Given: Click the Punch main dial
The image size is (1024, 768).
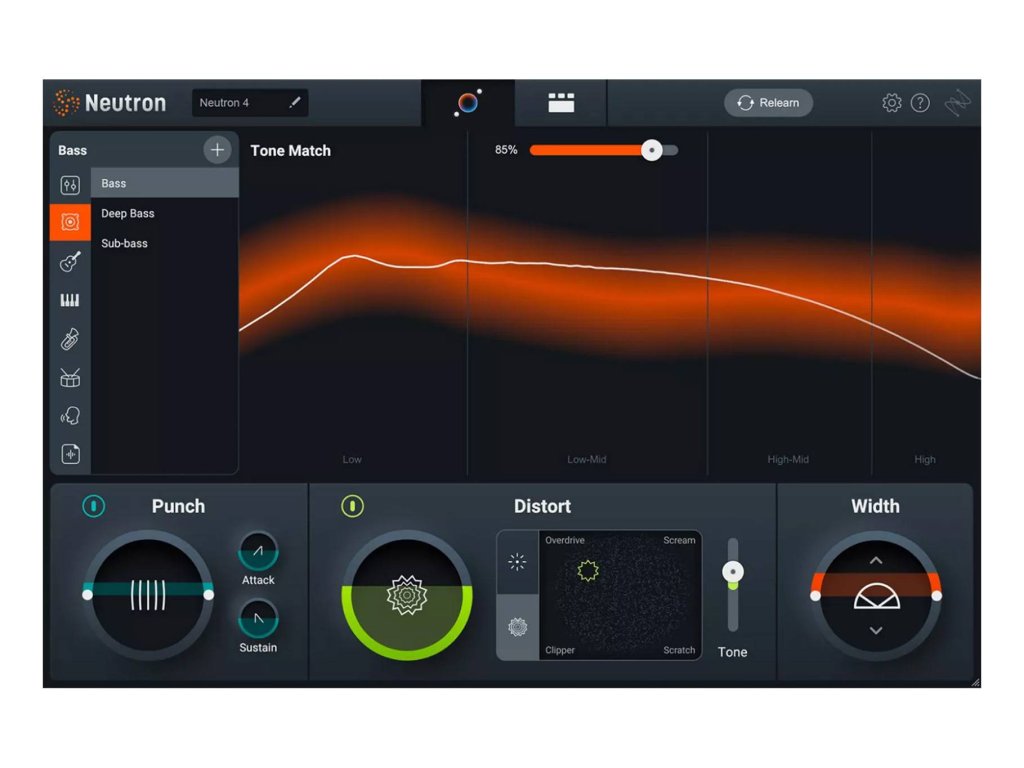Looking at the screenshot, I should (x=148, y=595).
